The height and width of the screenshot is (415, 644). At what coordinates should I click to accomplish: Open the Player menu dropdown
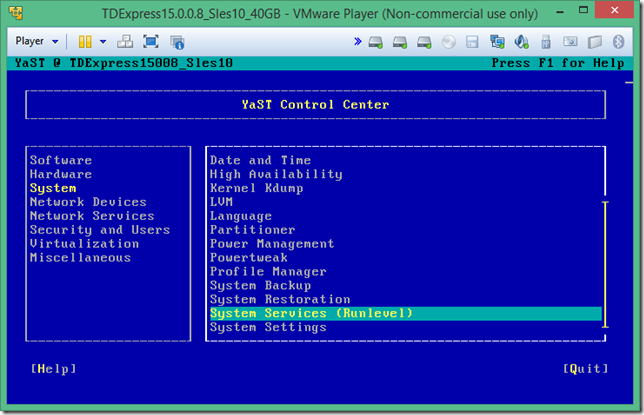37,41
